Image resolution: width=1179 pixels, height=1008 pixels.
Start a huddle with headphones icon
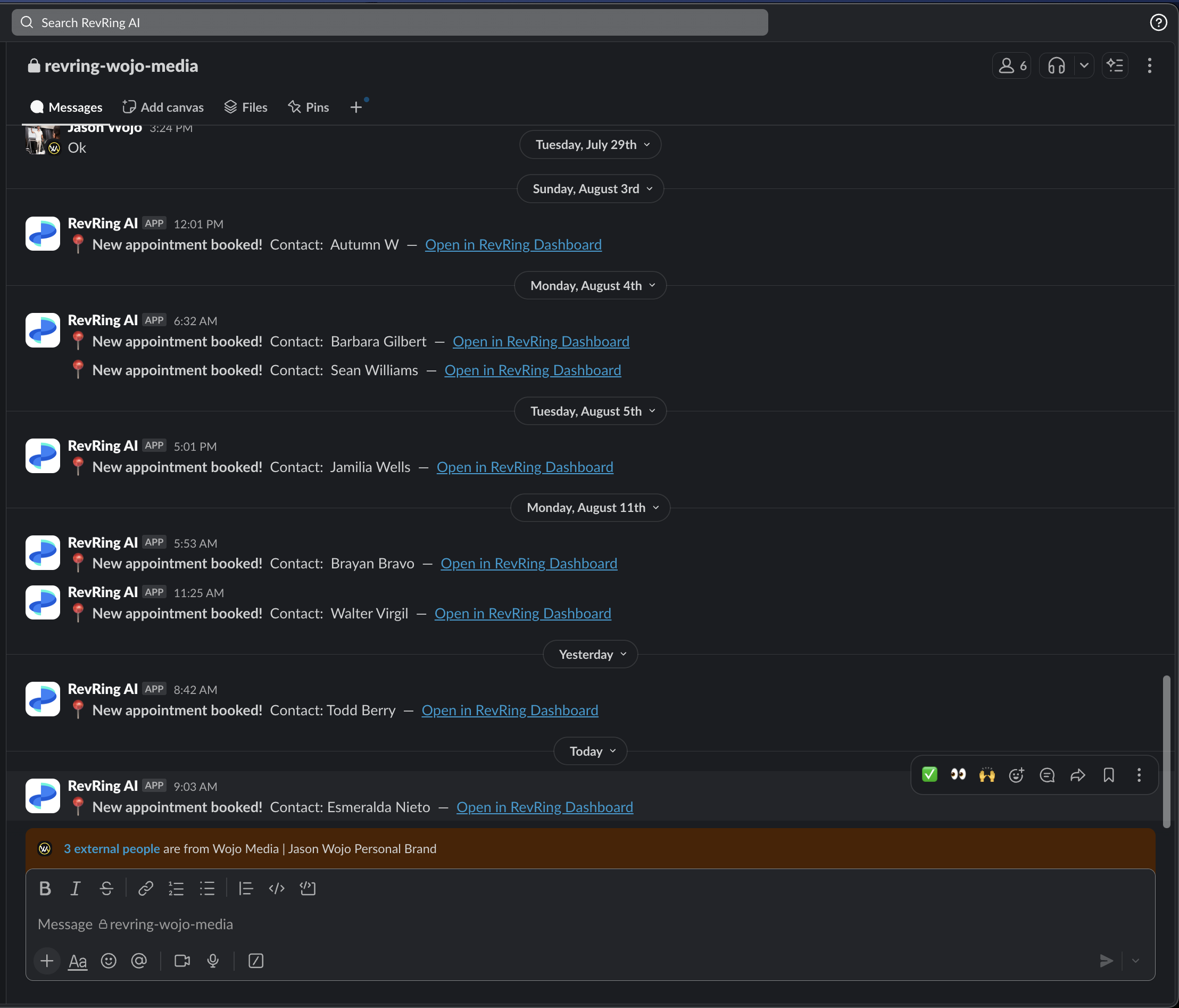coord(1056,65)
